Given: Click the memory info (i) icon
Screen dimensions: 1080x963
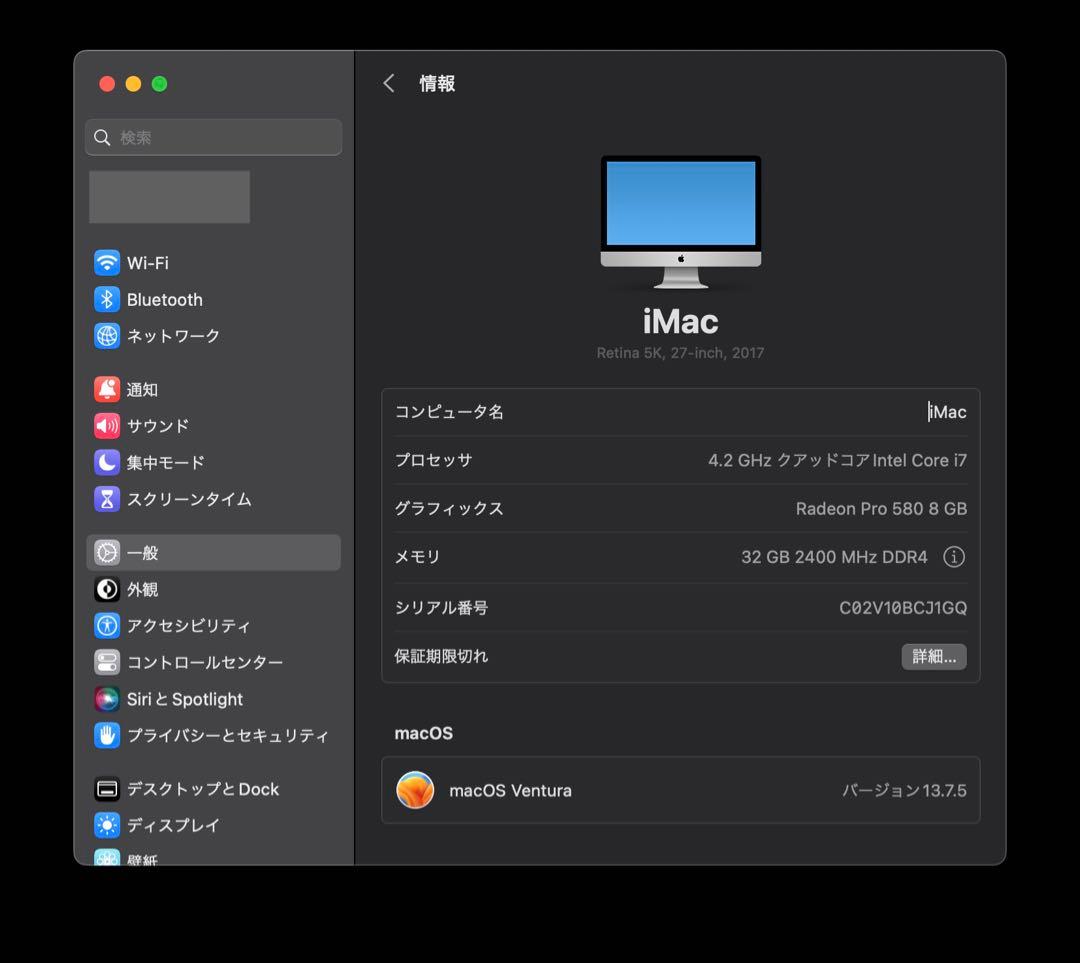Looking at the screenshot, I should [953, 557].
